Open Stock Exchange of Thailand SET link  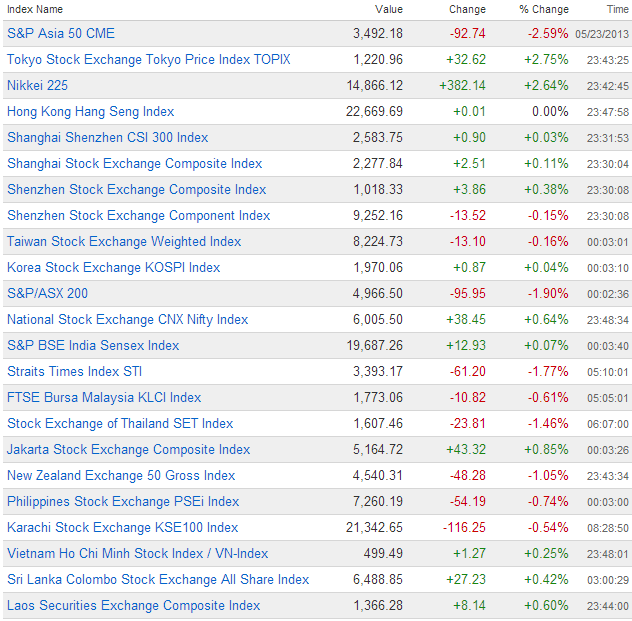coord(120,424)
